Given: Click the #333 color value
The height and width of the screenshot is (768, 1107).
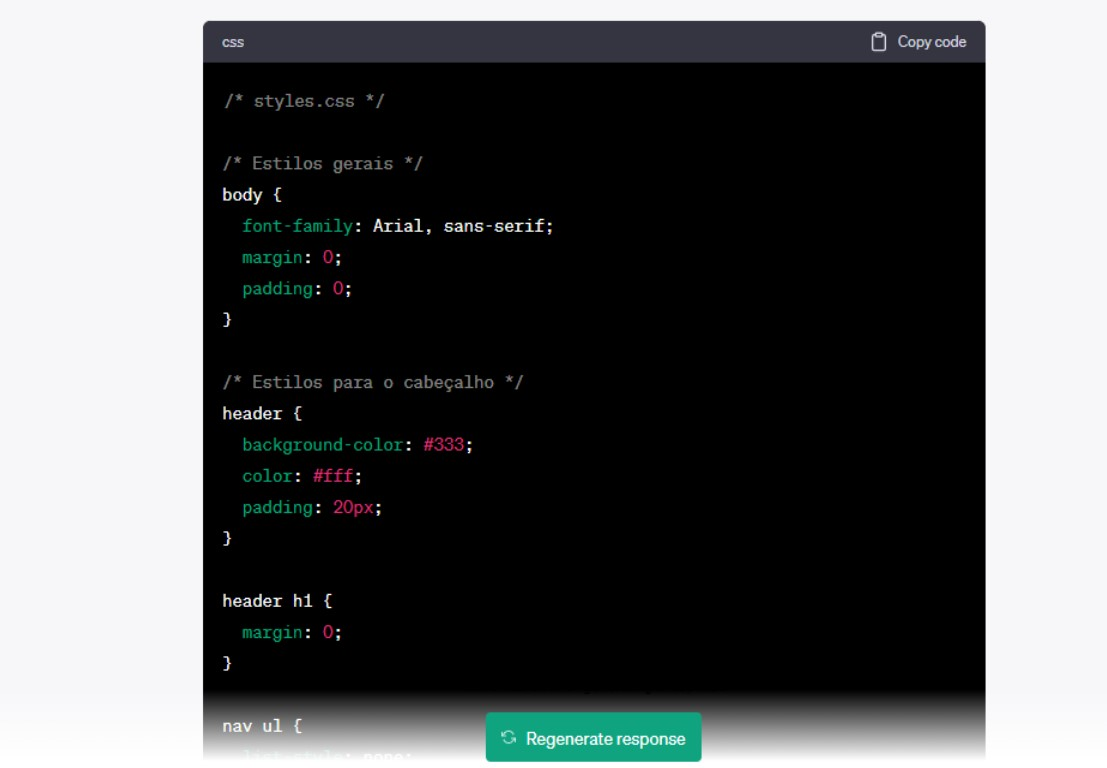Looking at the screenshot, I should coord(443,444).
